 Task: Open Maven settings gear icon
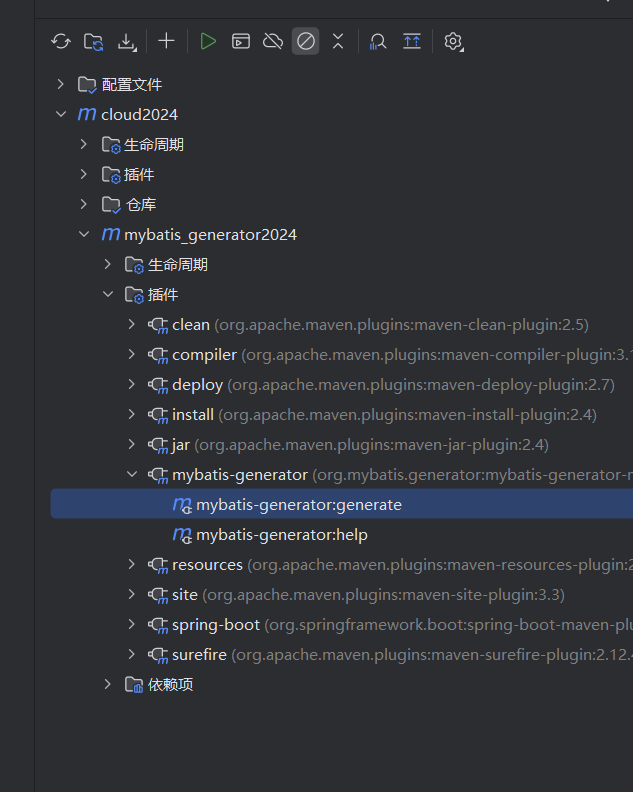(x=453, y=41)
